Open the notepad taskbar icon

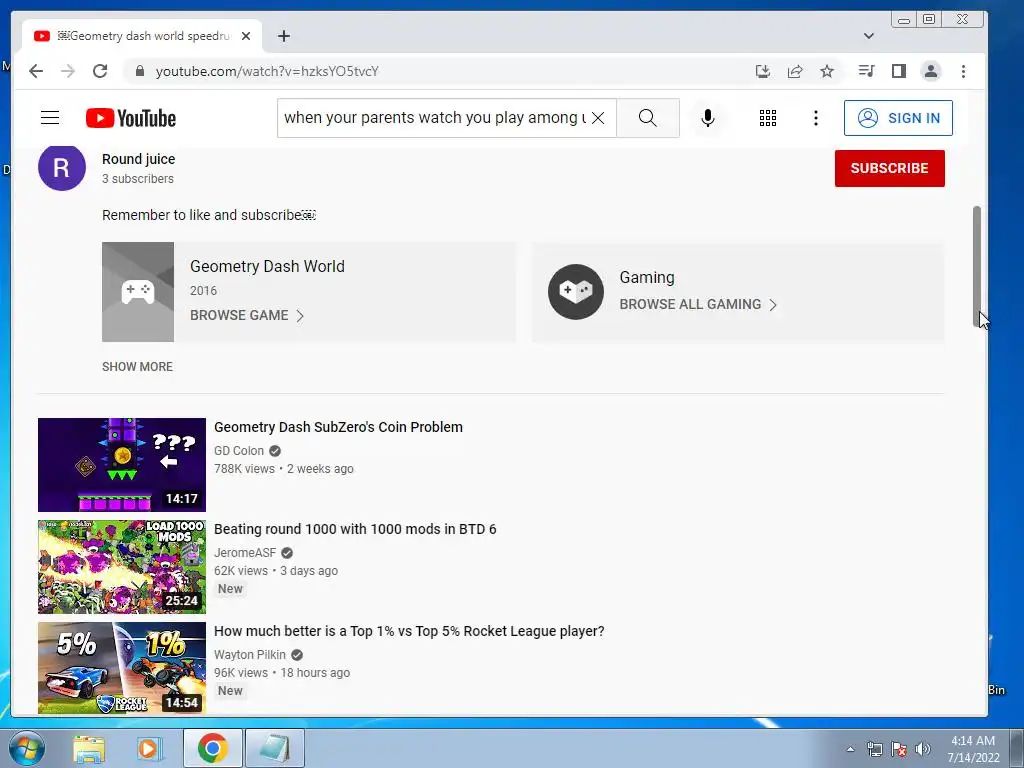275,748
